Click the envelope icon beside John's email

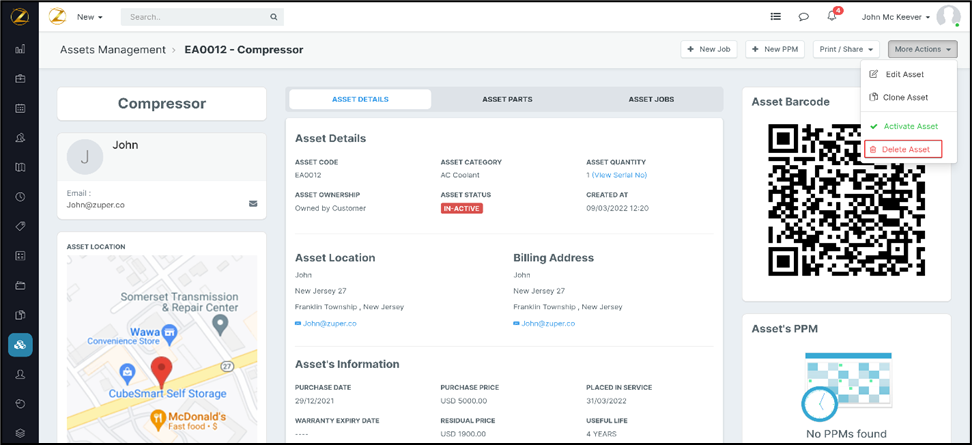pos(253,204)
